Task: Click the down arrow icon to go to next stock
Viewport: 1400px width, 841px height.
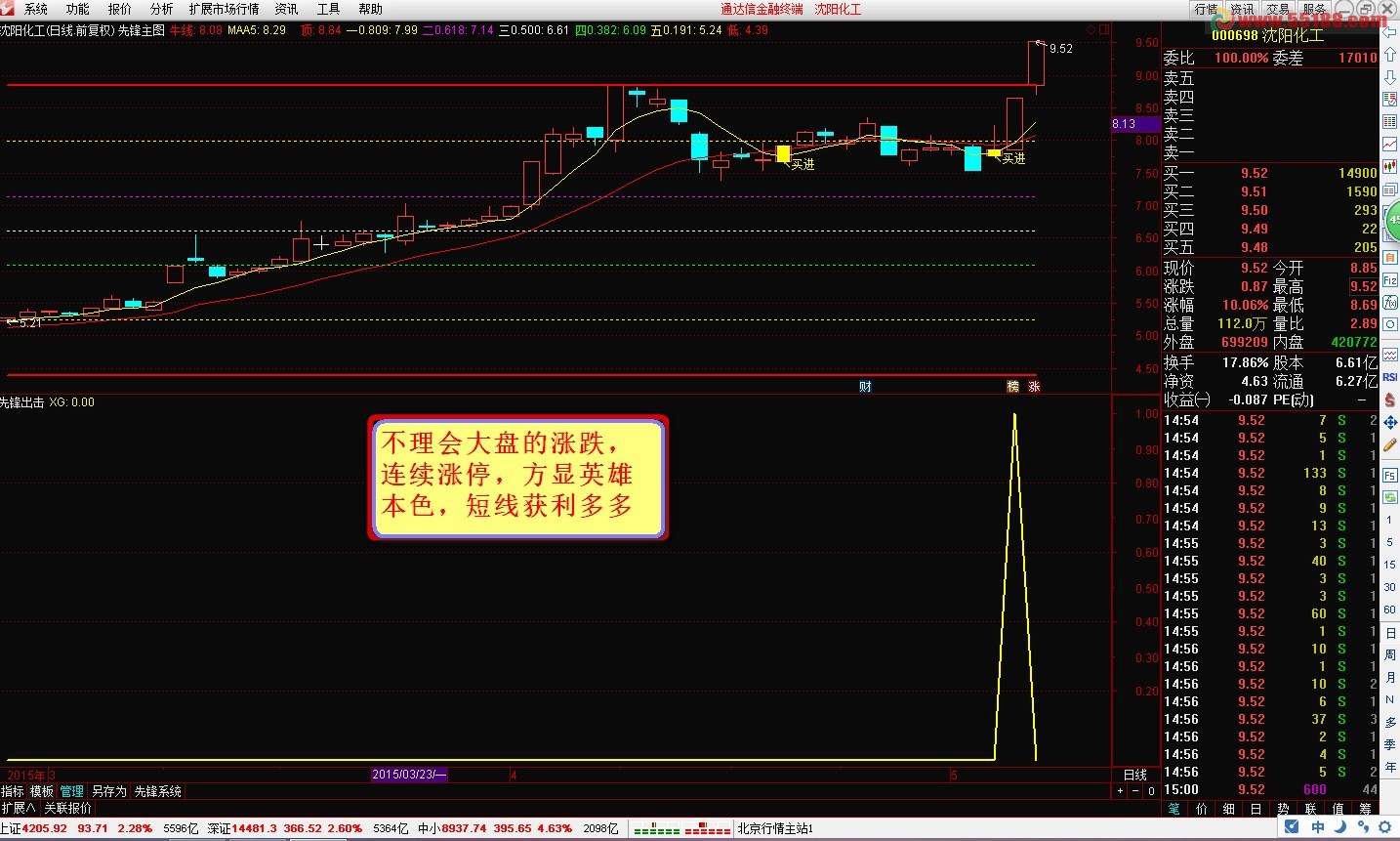Action: point(1390,76)
